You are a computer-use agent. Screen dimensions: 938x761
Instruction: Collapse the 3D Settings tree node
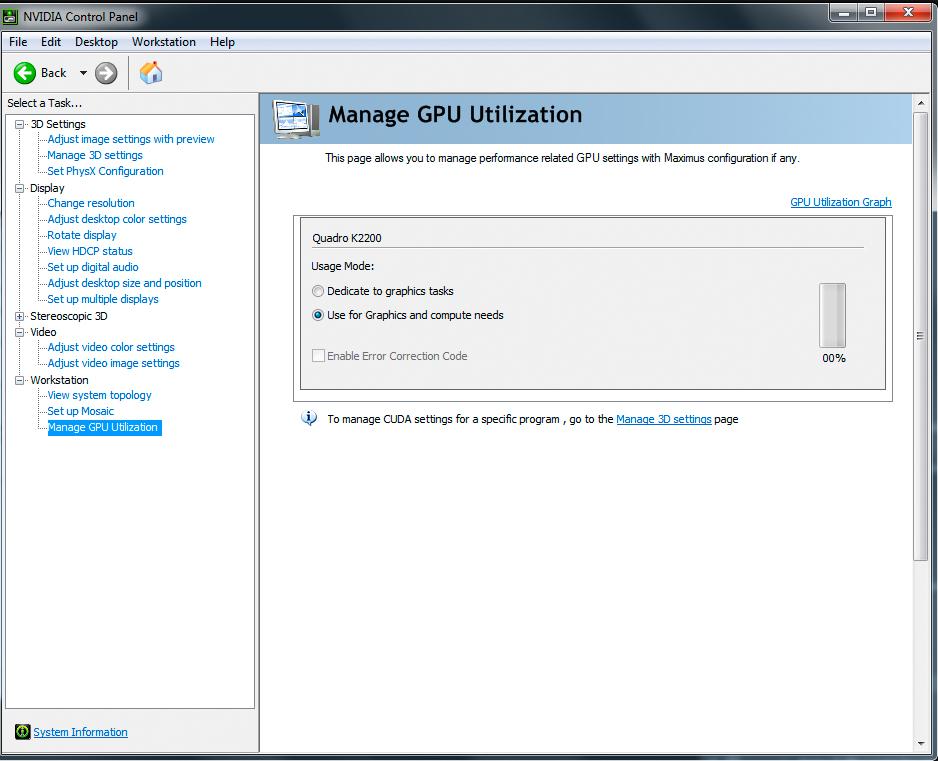click(x=20, y=124)
